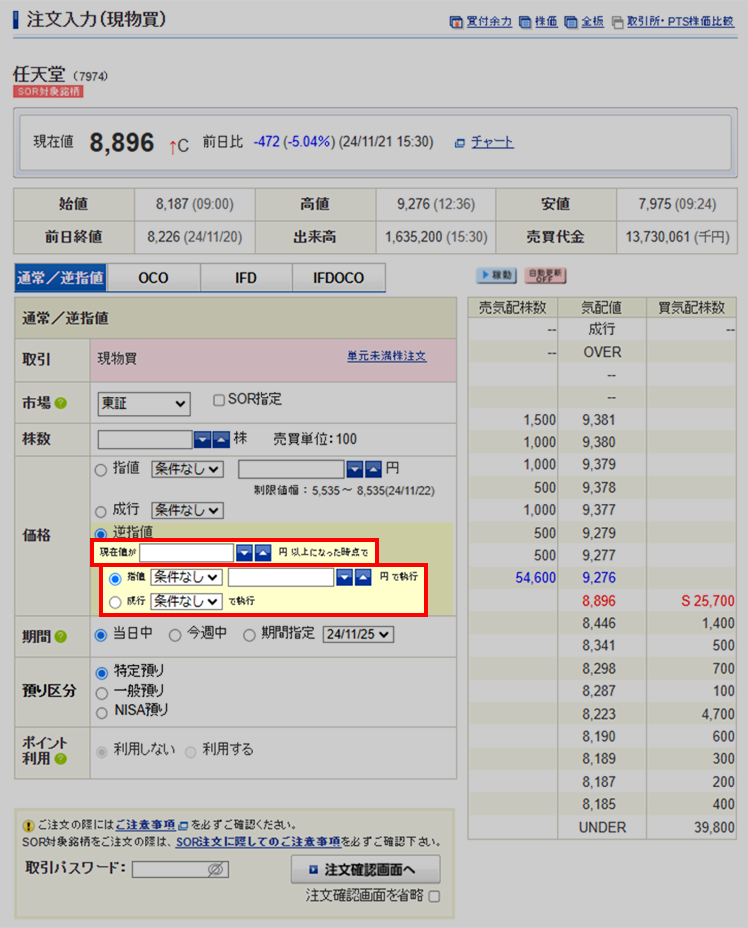Screen dimensions: 748x928
Task: Switch to the IFD tab
Action: pyautogui.click(x=246, y=278)
